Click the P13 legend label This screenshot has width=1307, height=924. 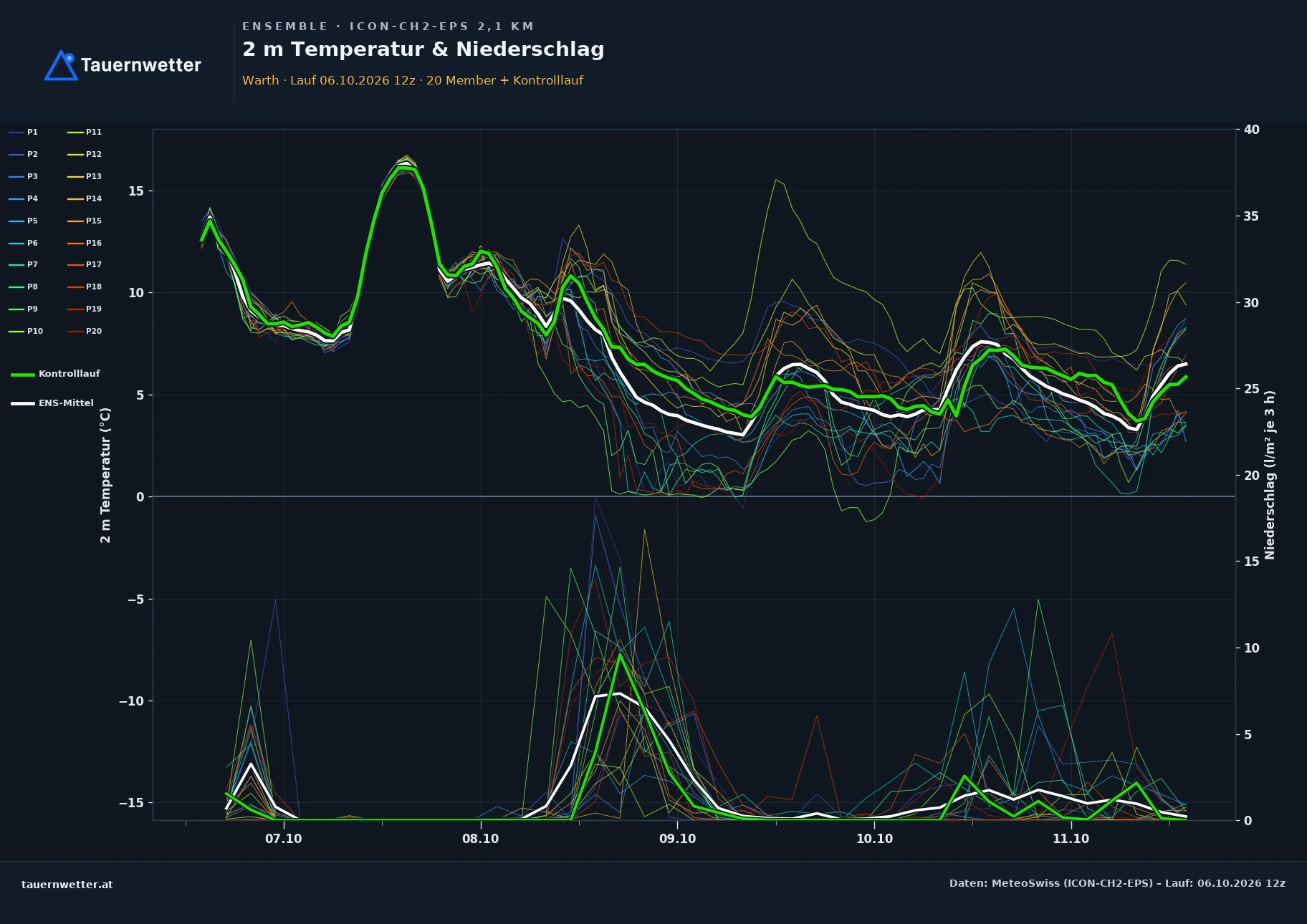(x=85, y=176)
